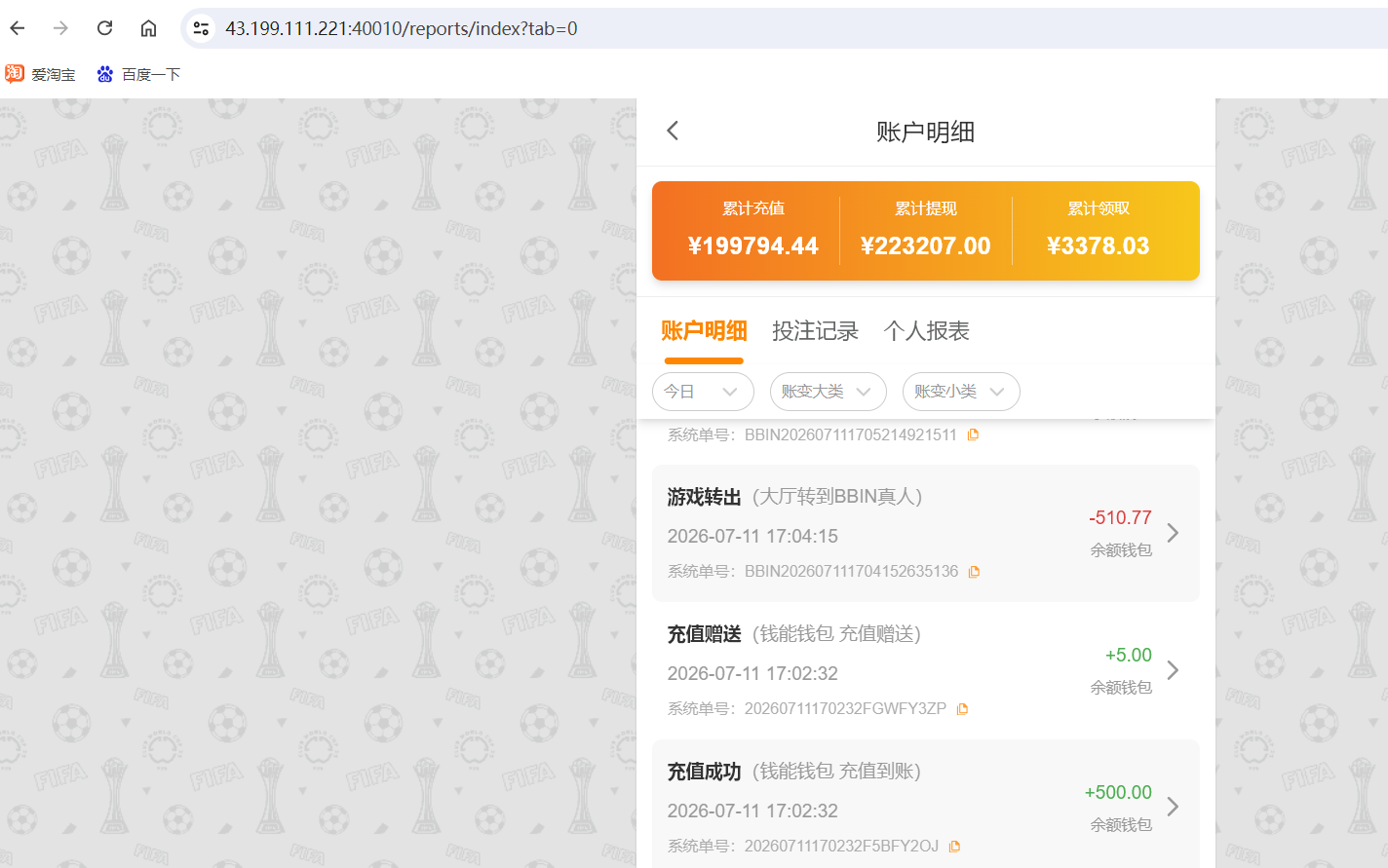Expand the 充值成功 +500.00 record arrow
Screen dimensions: 1388x868
point(1173,807)
